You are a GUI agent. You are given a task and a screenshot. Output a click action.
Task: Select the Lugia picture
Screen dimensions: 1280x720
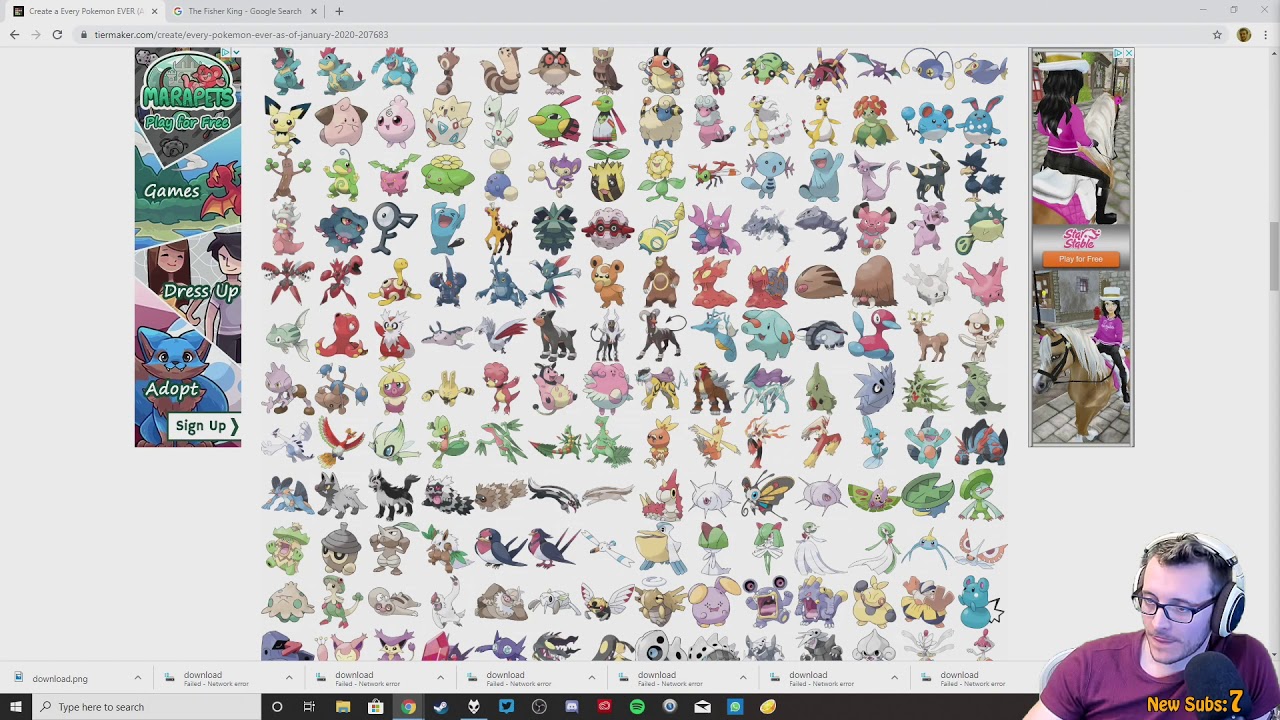click(288, 440)
